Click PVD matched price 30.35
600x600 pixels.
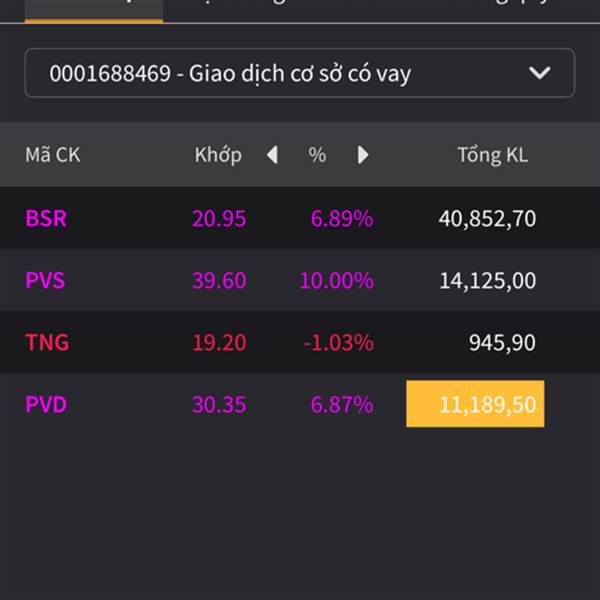point(219,404)
